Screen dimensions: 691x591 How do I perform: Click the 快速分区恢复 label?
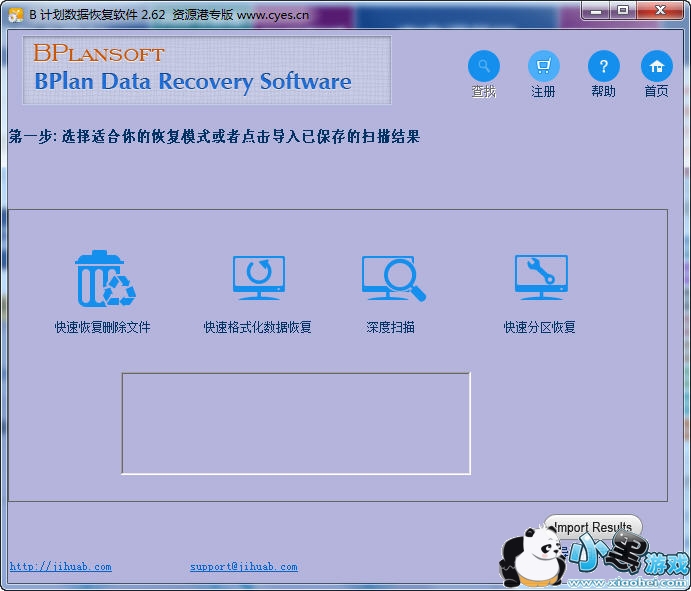539,327
